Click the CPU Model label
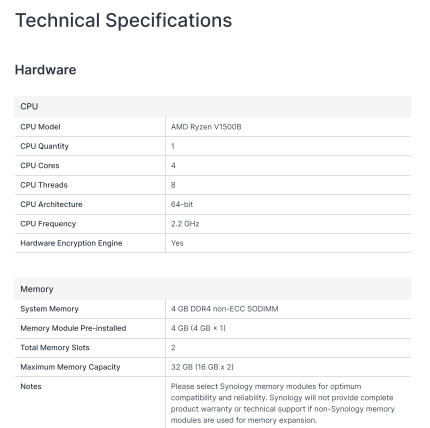 40,127
